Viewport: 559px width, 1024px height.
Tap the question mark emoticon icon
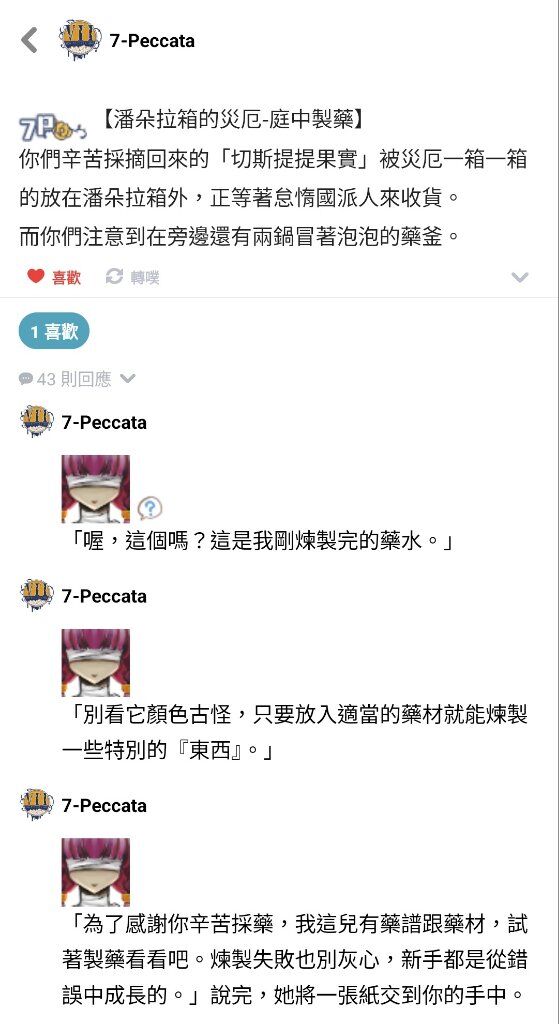point(150,507)
